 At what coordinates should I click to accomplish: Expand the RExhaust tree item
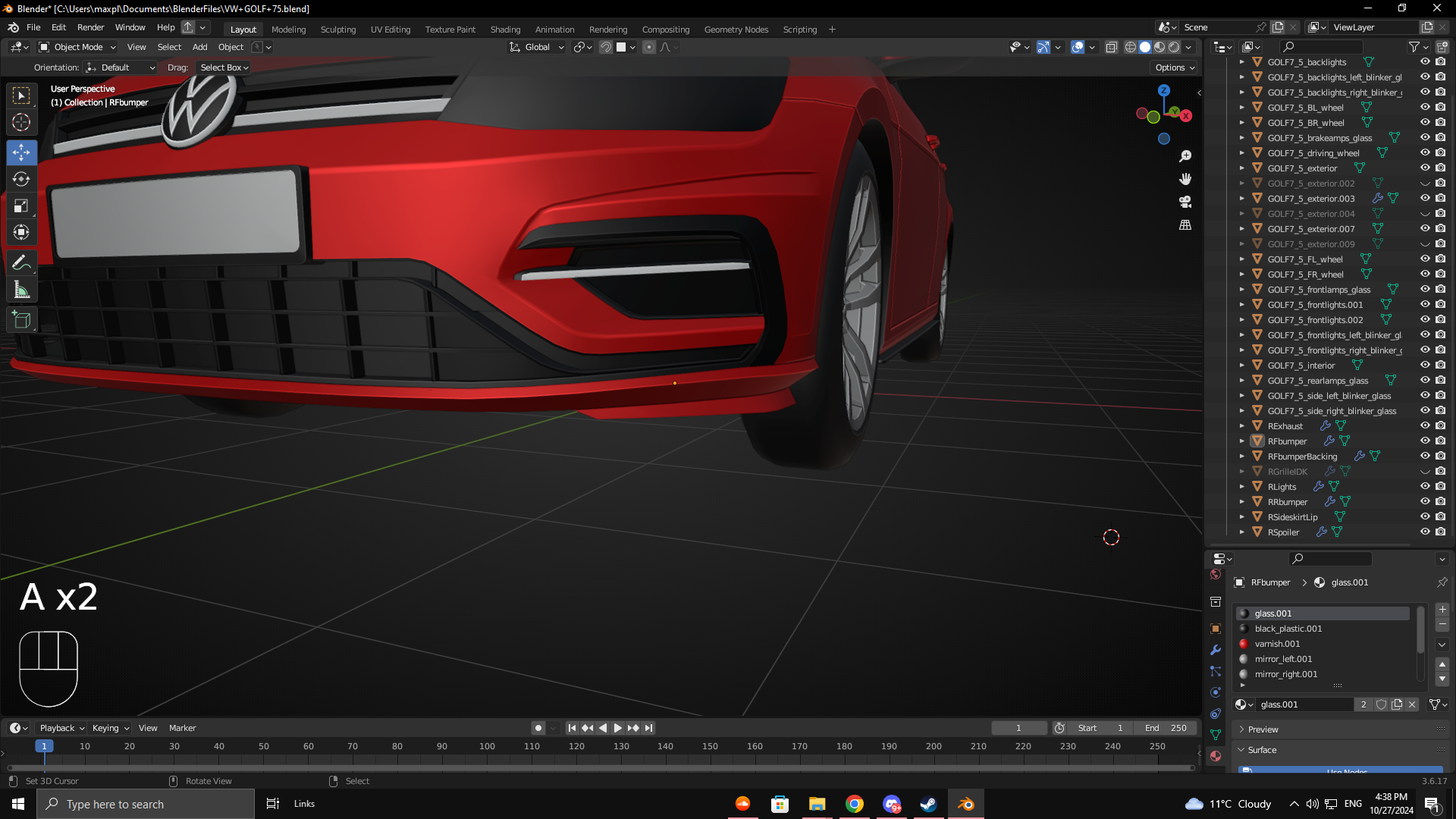pyautogui.click(x=1242, y=425)
